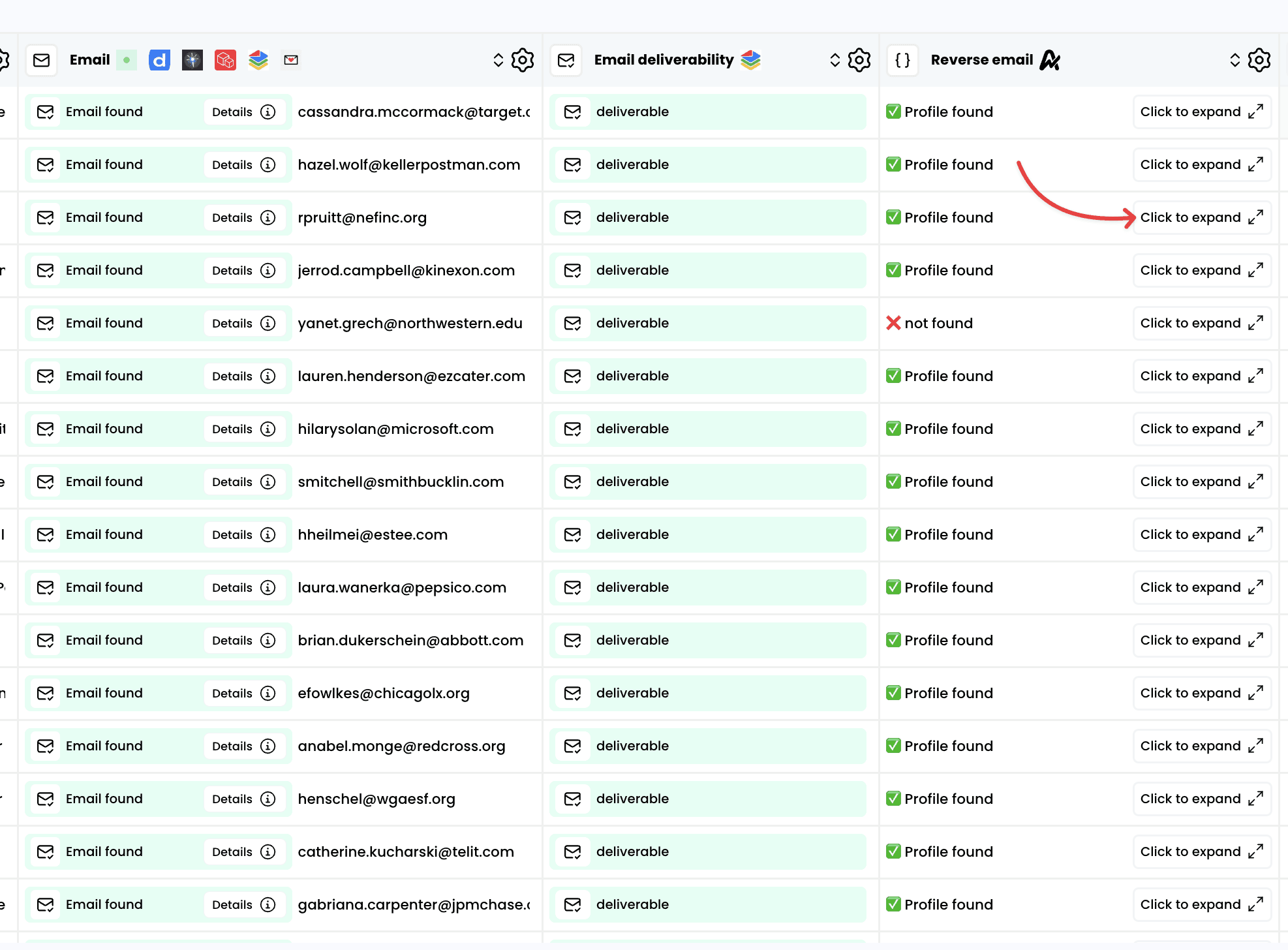Click the blue 'd' provider icon in Email header
This screenshot has width=1288, height=950.
click(x=159, y=60)
